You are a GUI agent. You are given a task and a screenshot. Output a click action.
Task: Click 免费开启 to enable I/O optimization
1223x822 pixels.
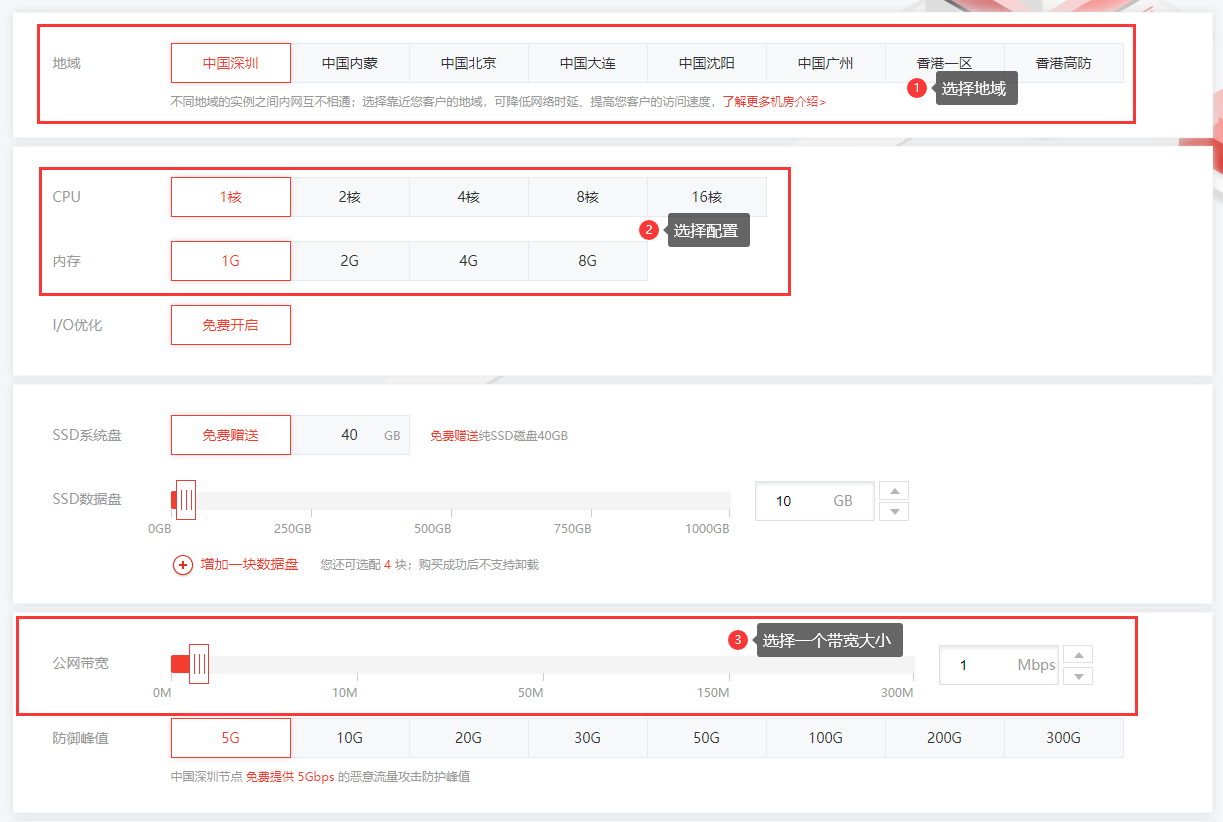[x=230, y=324]
